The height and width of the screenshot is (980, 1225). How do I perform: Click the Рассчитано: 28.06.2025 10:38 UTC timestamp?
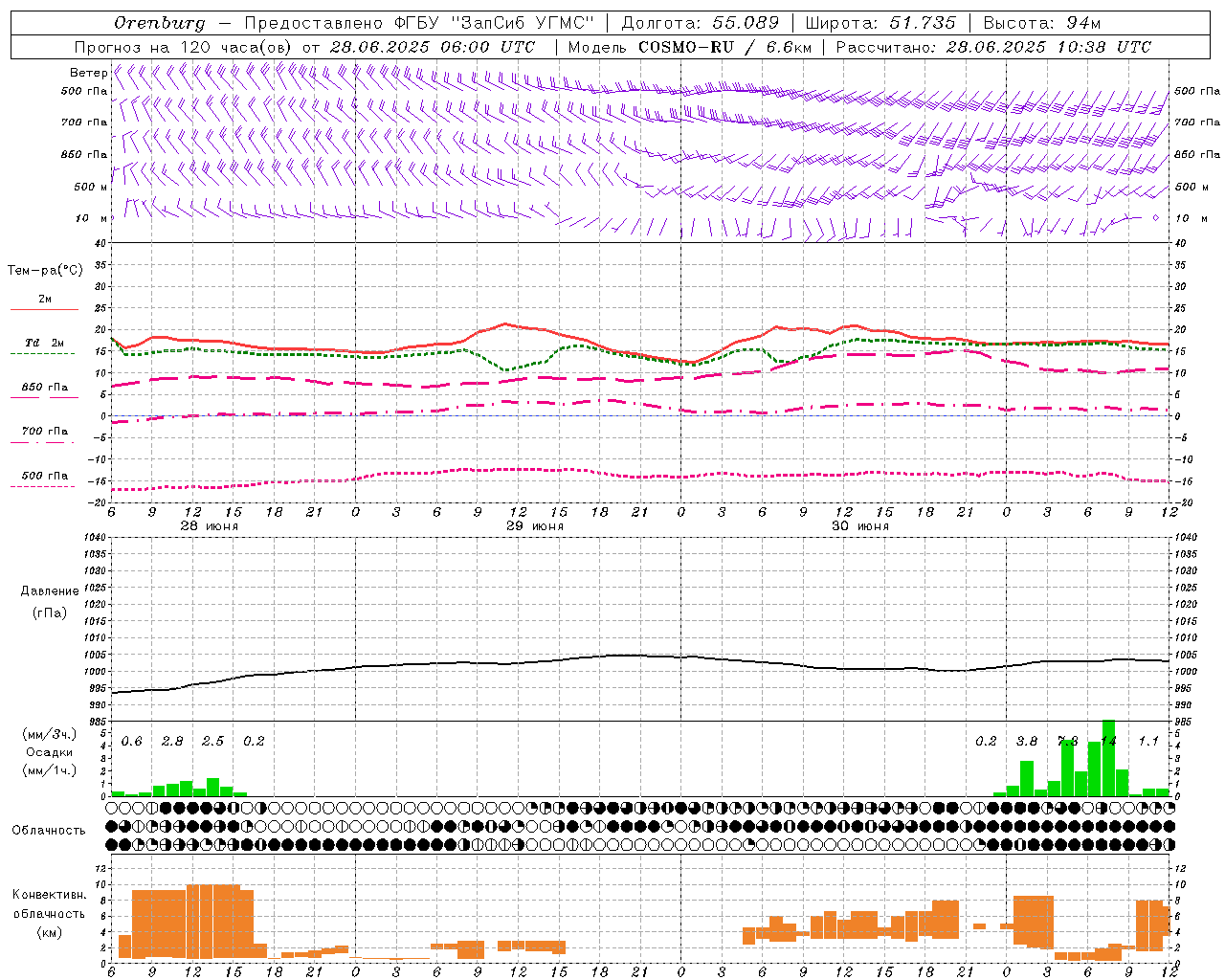coord(993,47)
